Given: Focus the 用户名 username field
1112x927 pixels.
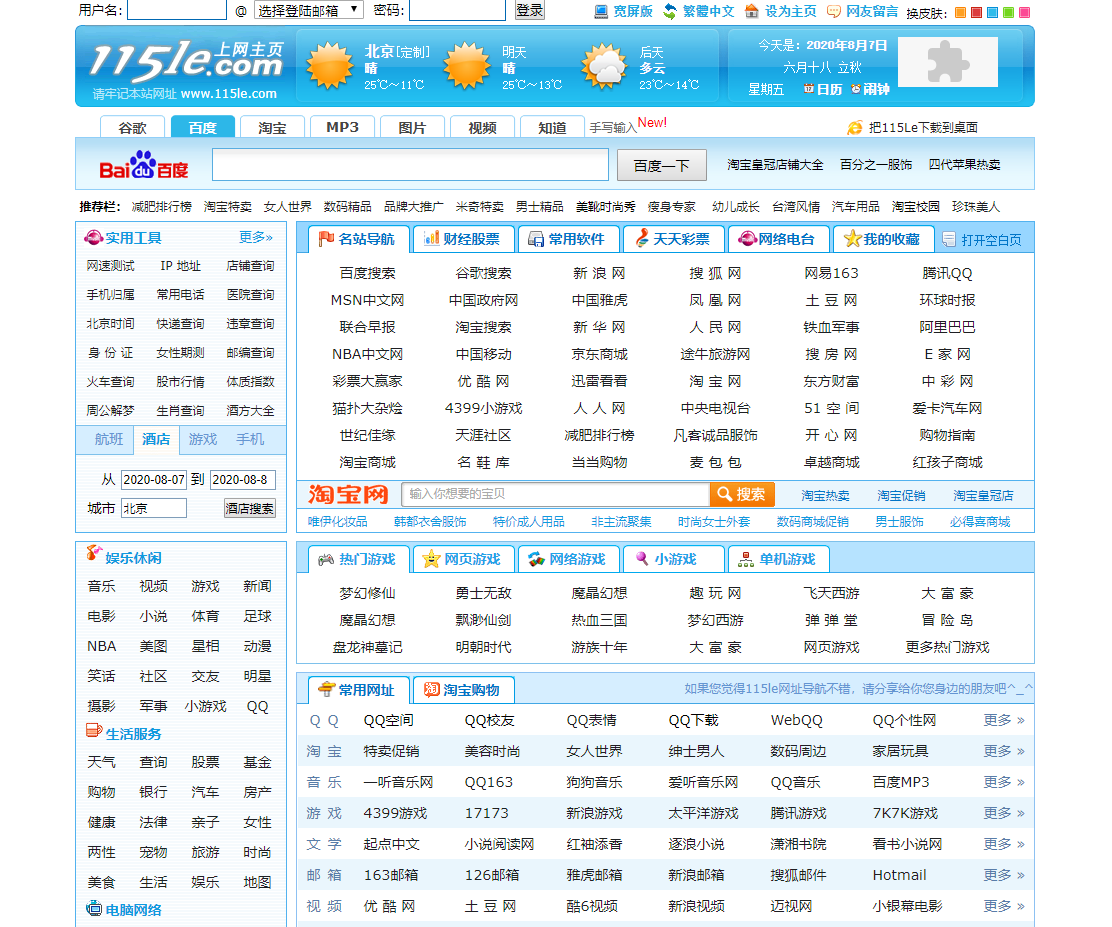Looking at the screenshot, I should point(177,10).
